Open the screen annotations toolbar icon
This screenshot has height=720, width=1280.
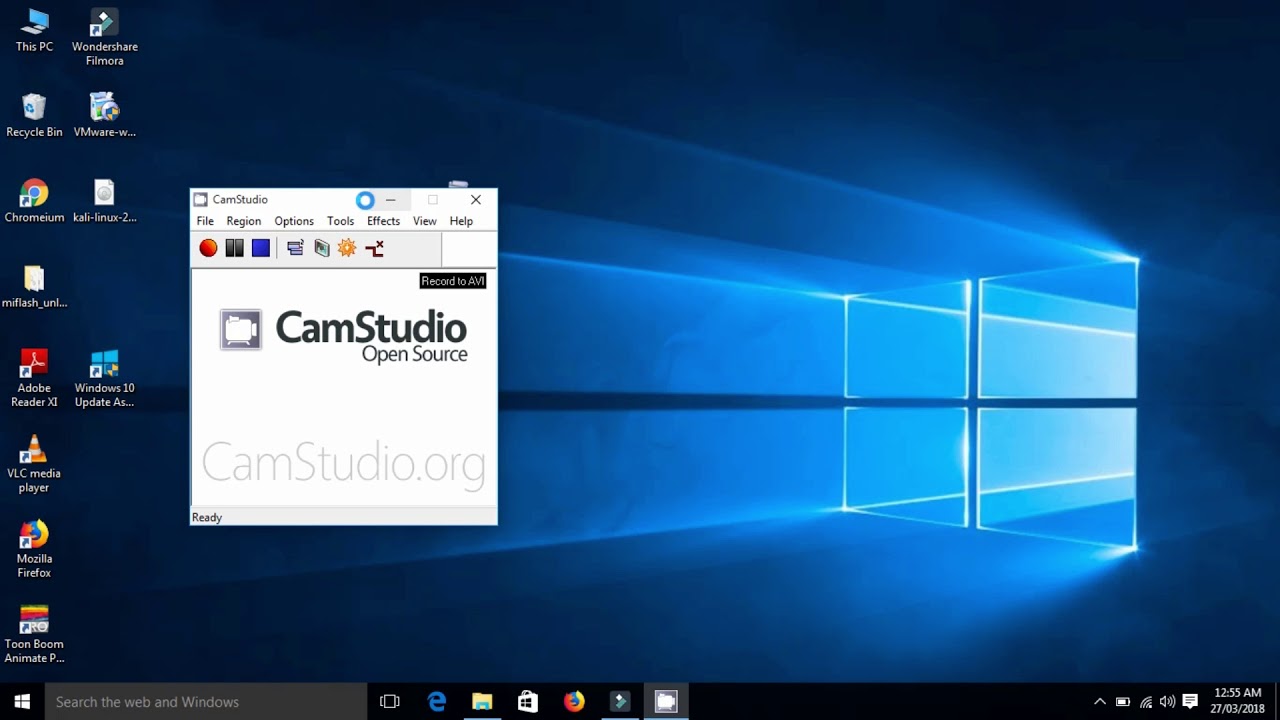(x=322, y=248)
